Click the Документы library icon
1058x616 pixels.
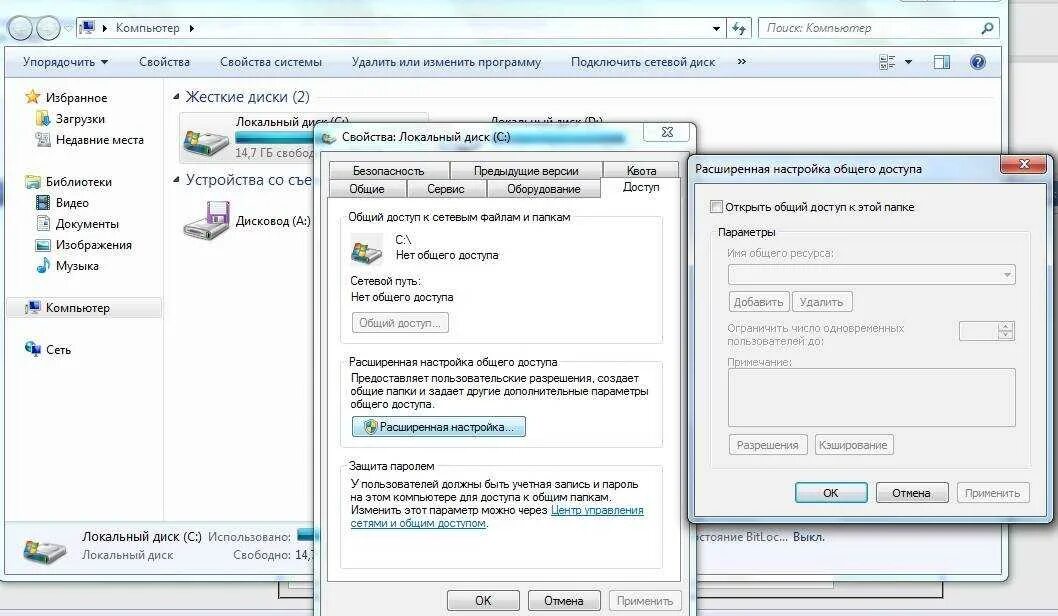click(x=43, y=223)
